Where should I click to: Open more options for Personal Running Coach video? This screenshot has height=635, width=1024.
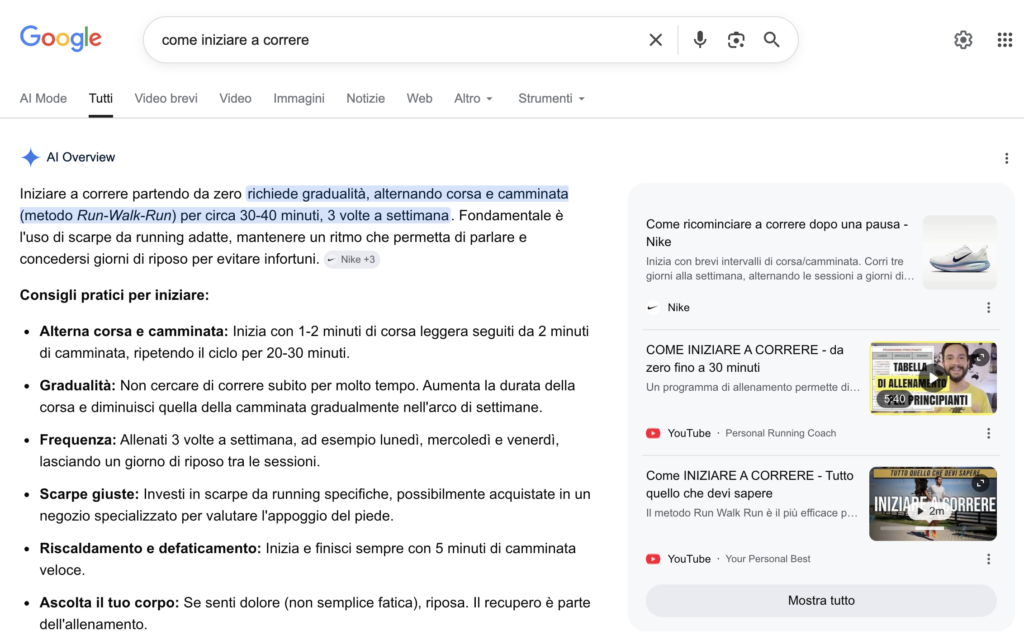click(988, 433)
